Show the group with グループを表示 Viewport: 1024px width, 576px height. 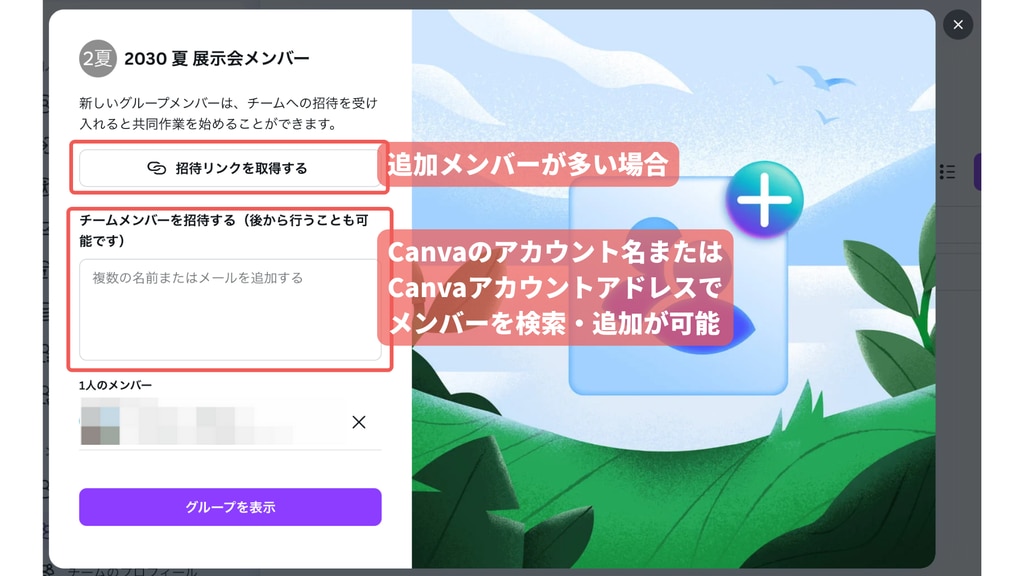pos(230,507)
